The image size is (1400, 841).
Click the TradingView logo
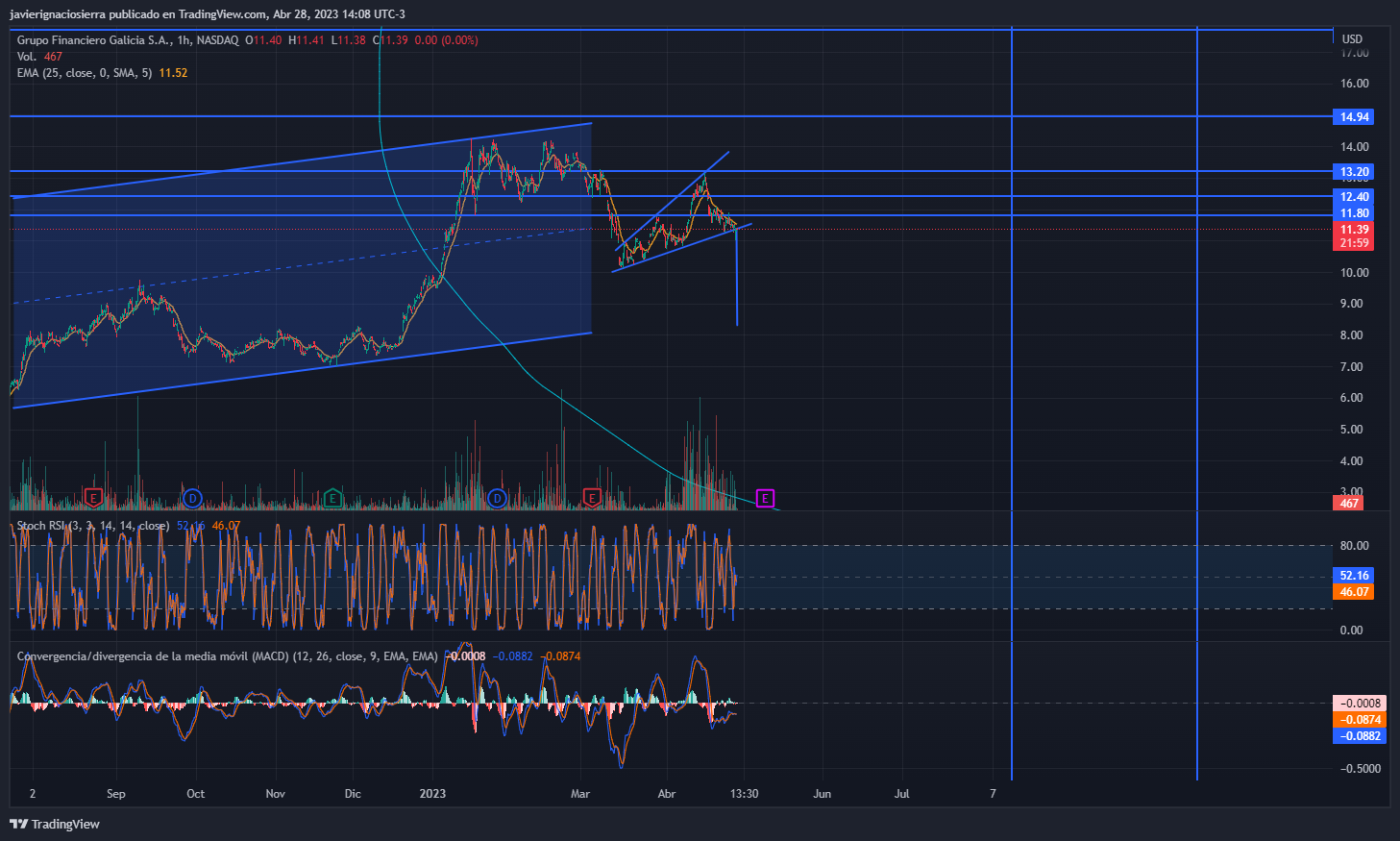(55, 824)
